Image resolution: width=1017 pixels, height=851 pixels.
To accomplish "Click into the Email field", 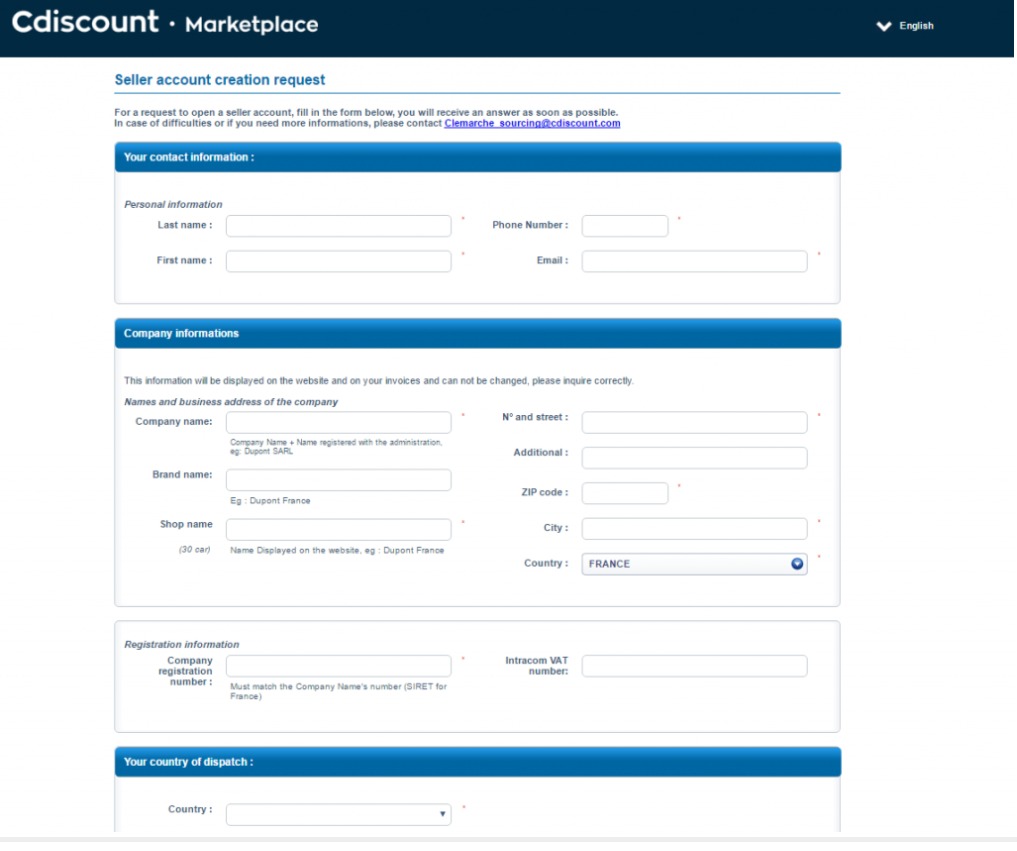I will (x=694, y=261).
